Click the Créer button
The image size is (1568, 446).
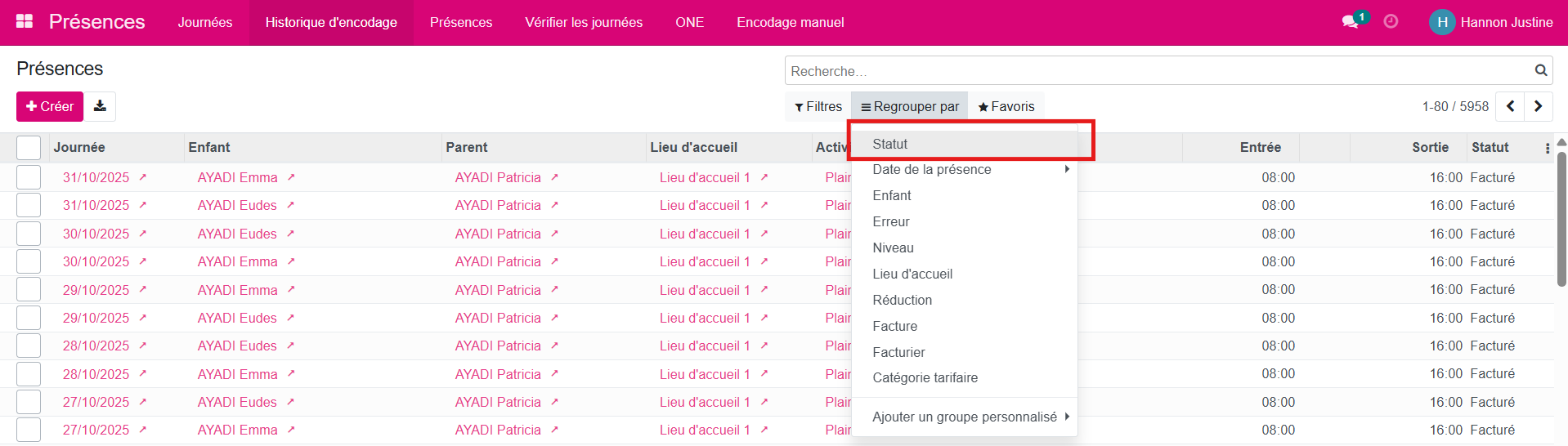tap(50, 106)
